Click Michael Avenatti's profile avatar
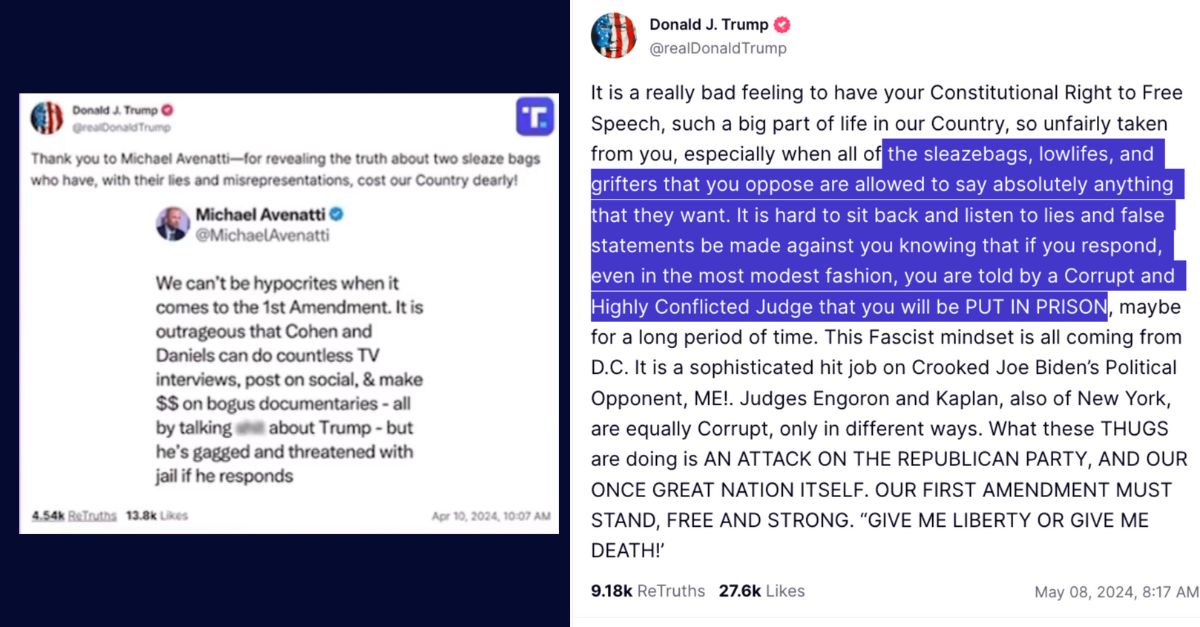The height and width of the screenshot is (627, 1200). tap(173, 222)
